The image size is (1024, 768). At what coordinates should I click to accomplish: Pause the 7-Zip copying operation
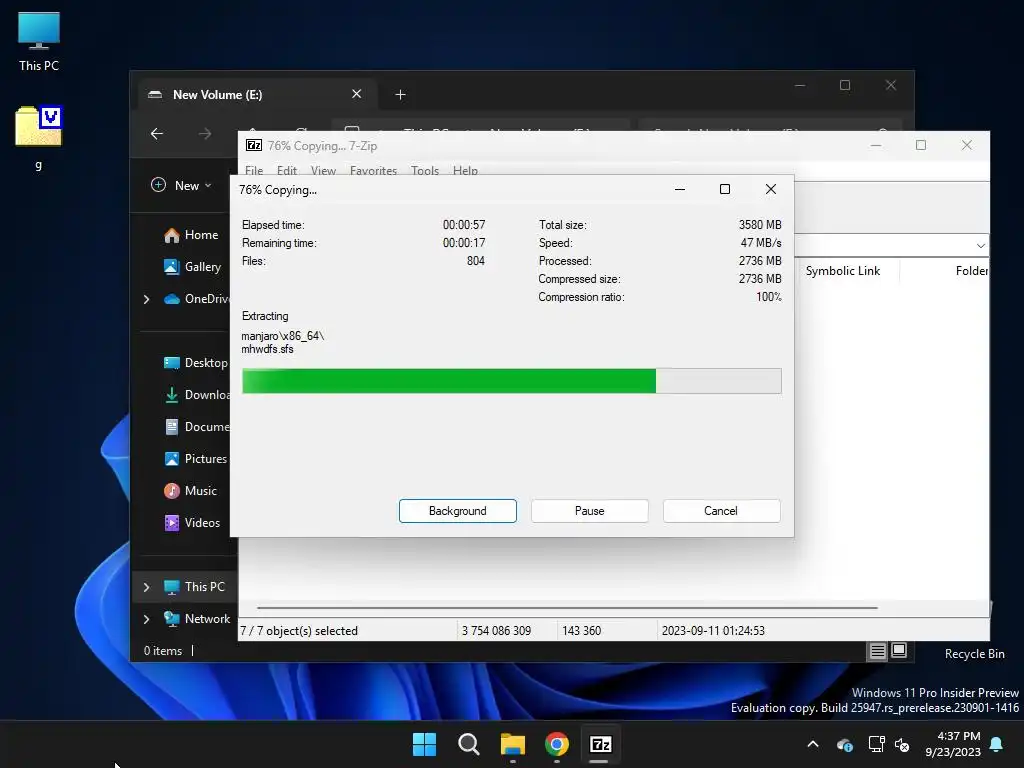click(x=589, y=511)
